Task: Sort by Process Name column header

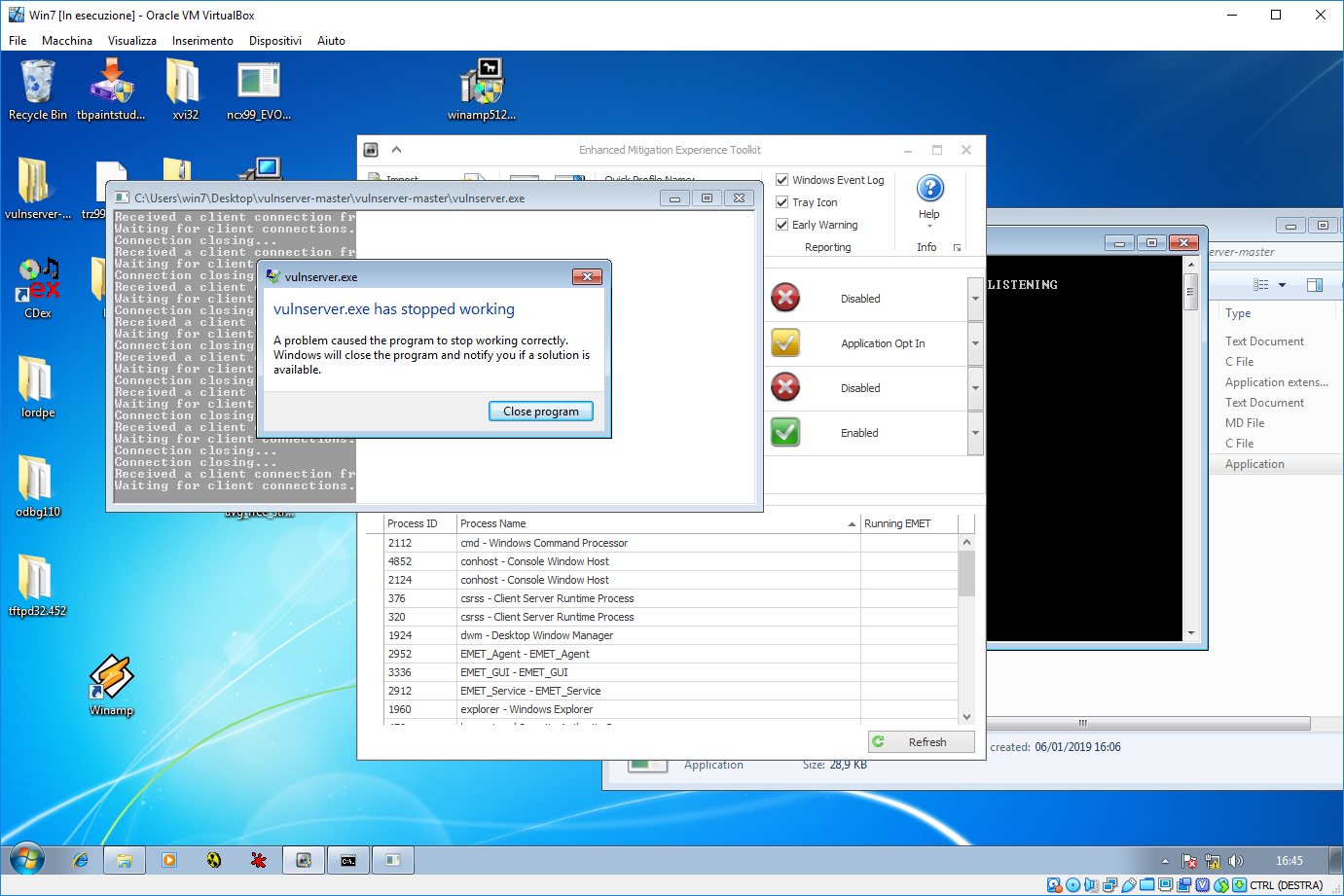Action: 658,523
